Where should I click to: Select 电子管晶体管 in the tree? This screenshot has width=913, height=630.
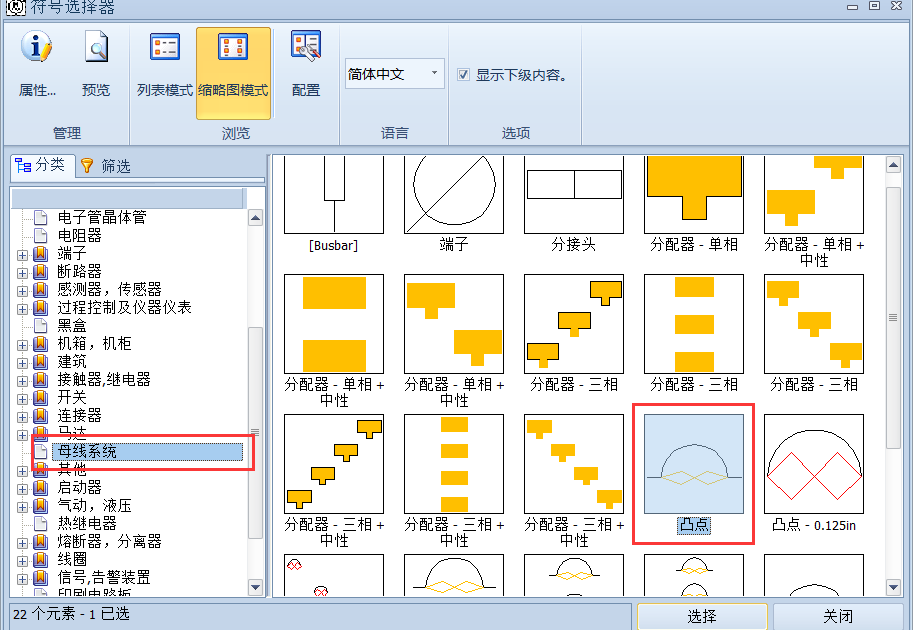[x=102, y=217]
